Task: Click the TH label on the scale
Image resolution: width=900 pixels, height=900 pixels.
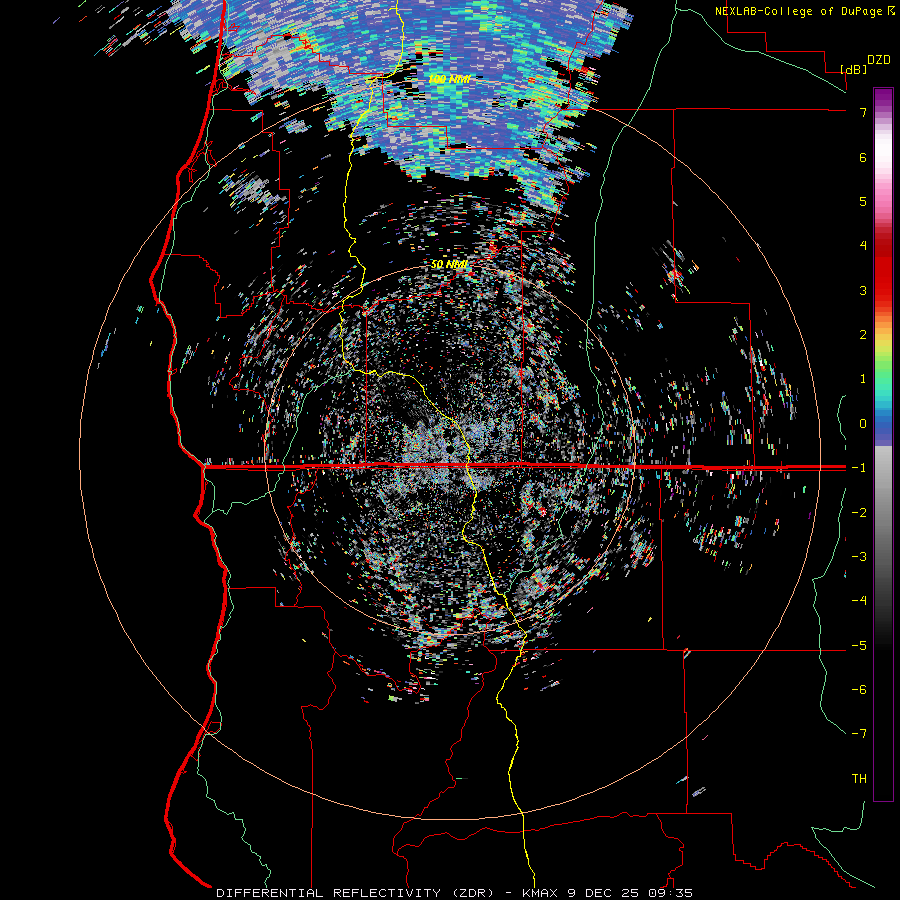Action: pyautogui.click(x=859, y=778)
